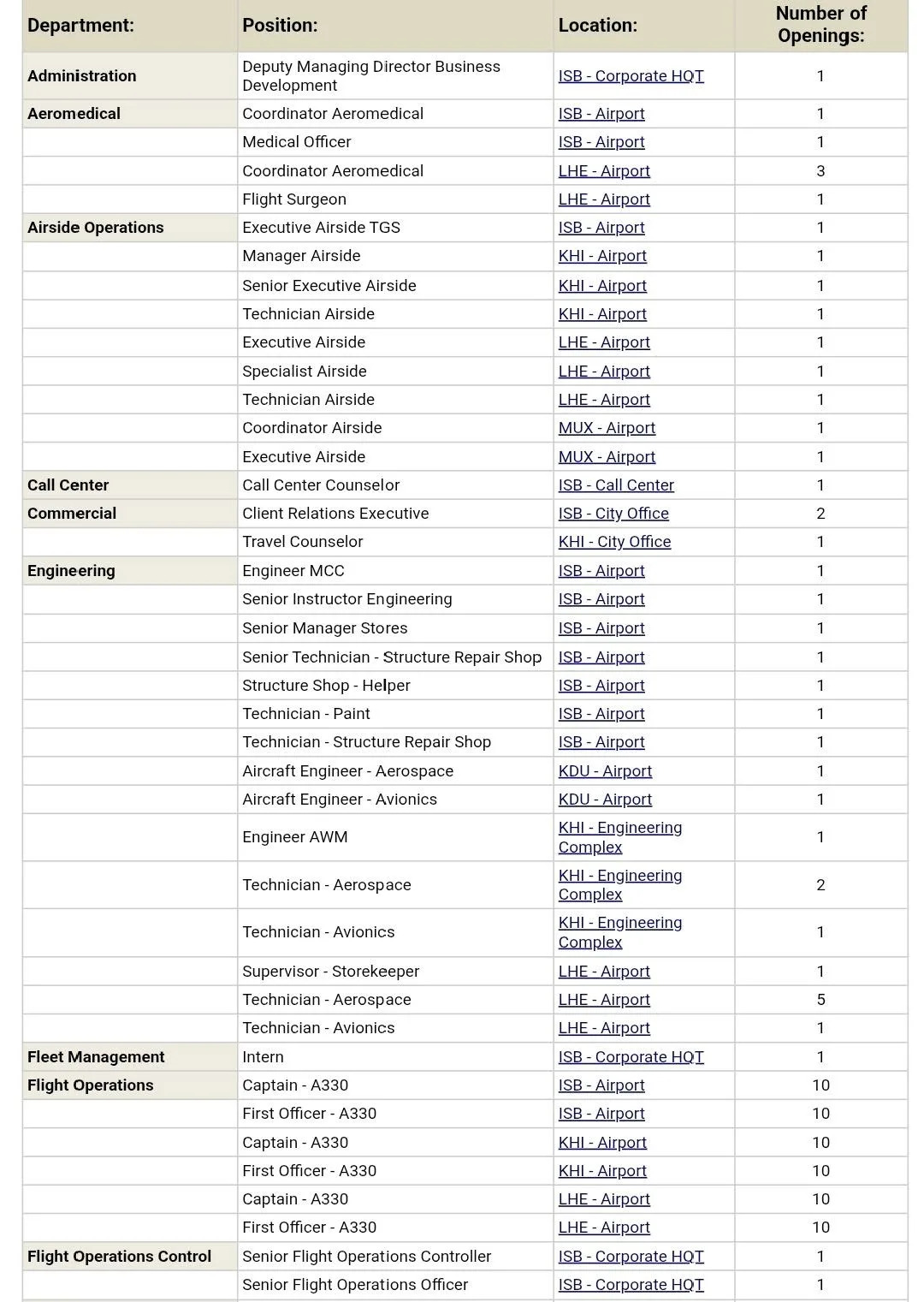Click the Department column header

point(80,26)
